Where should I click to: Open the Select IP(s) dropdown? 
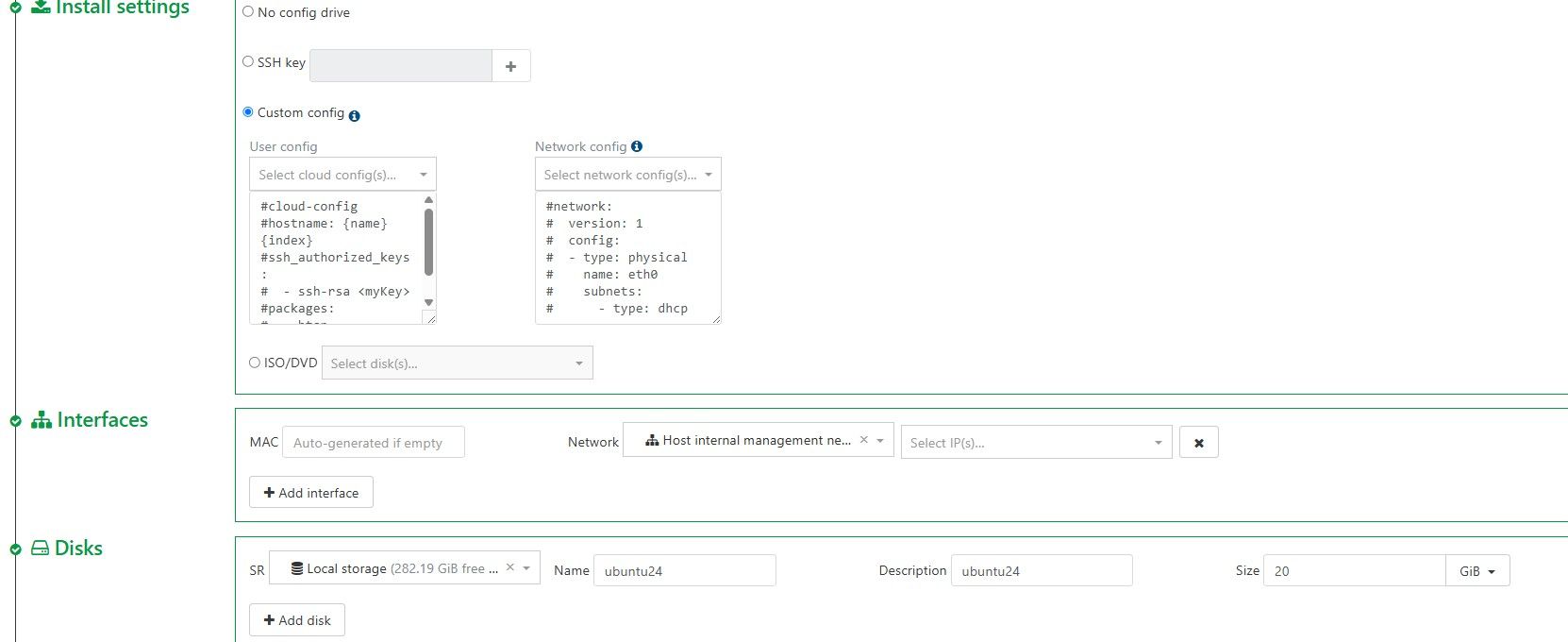tap(1037, 443)
